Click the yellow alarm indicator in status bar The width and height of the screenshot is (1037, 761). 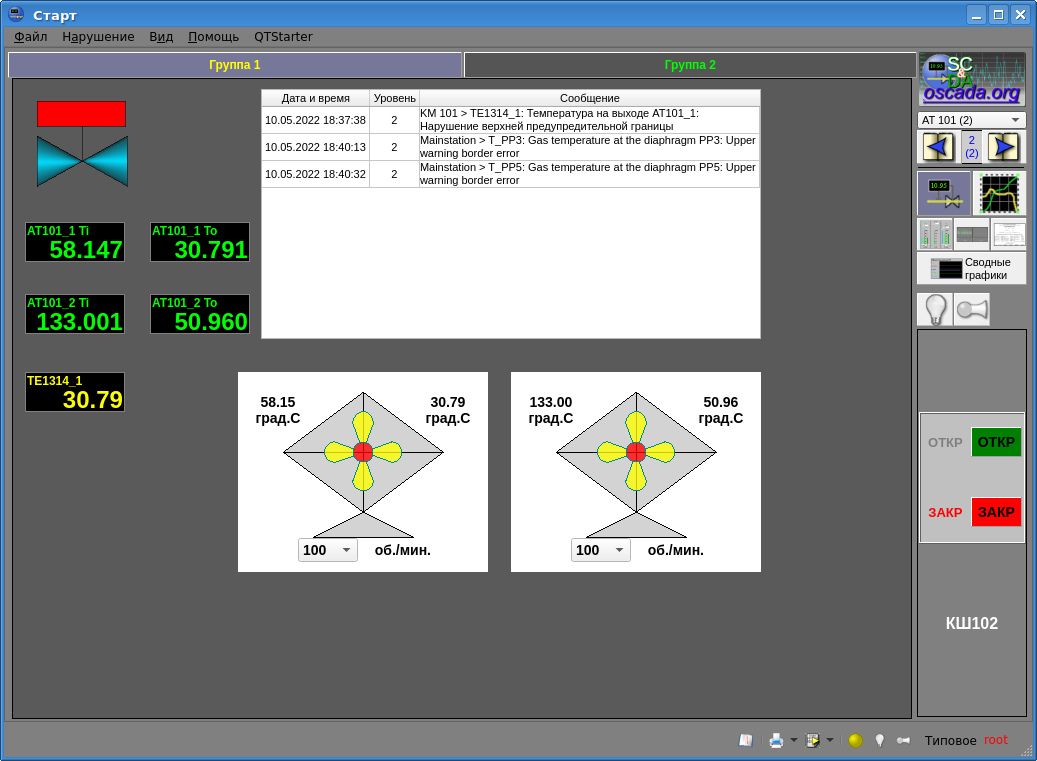pyautogui.click(x=855, y=740)
